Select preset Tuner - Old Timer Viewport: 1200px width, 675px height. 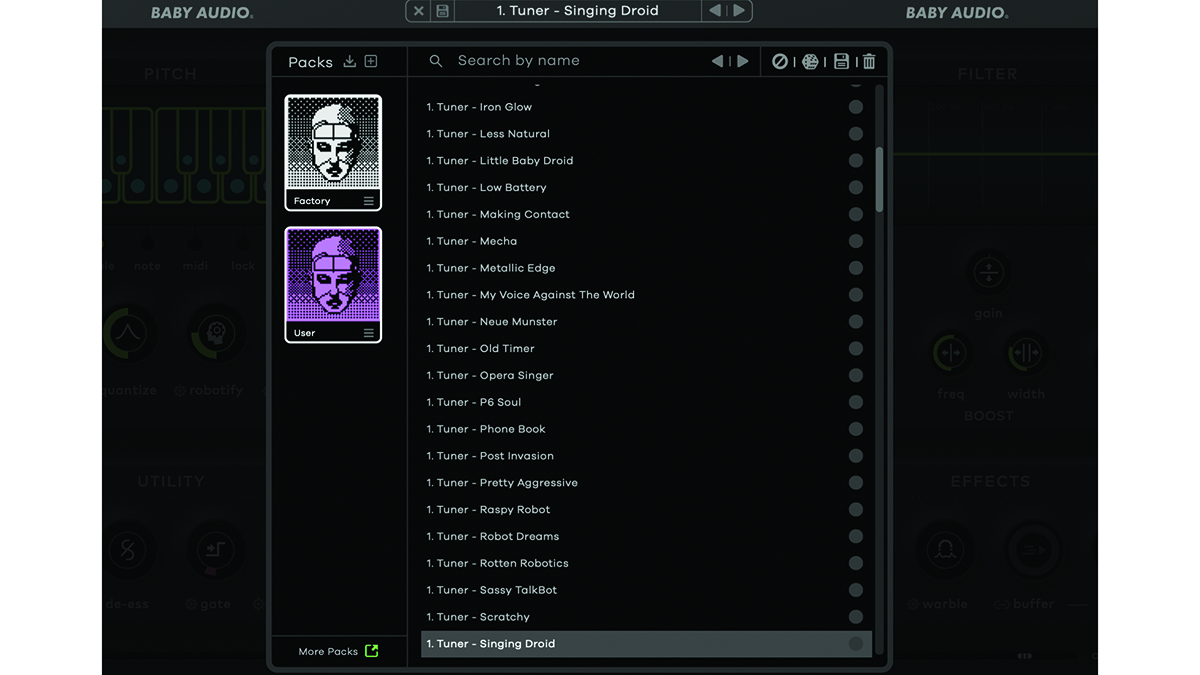click(x=646, y=349)
